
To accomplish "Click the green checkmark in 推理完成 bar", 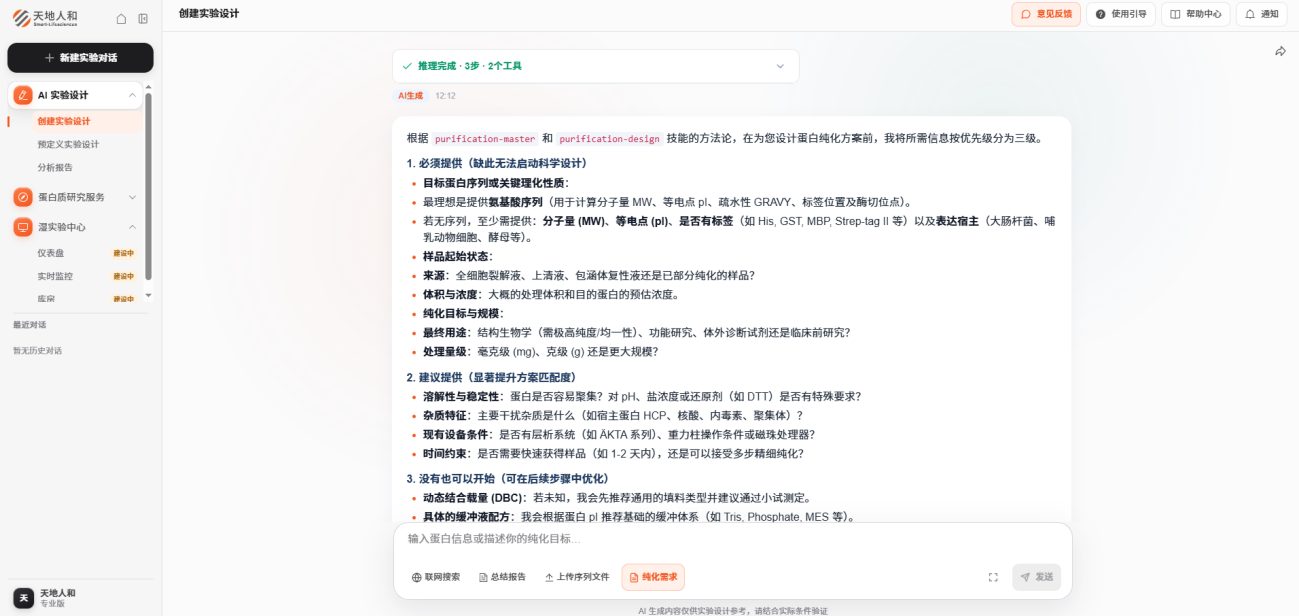I will click(x=407, y=66).
